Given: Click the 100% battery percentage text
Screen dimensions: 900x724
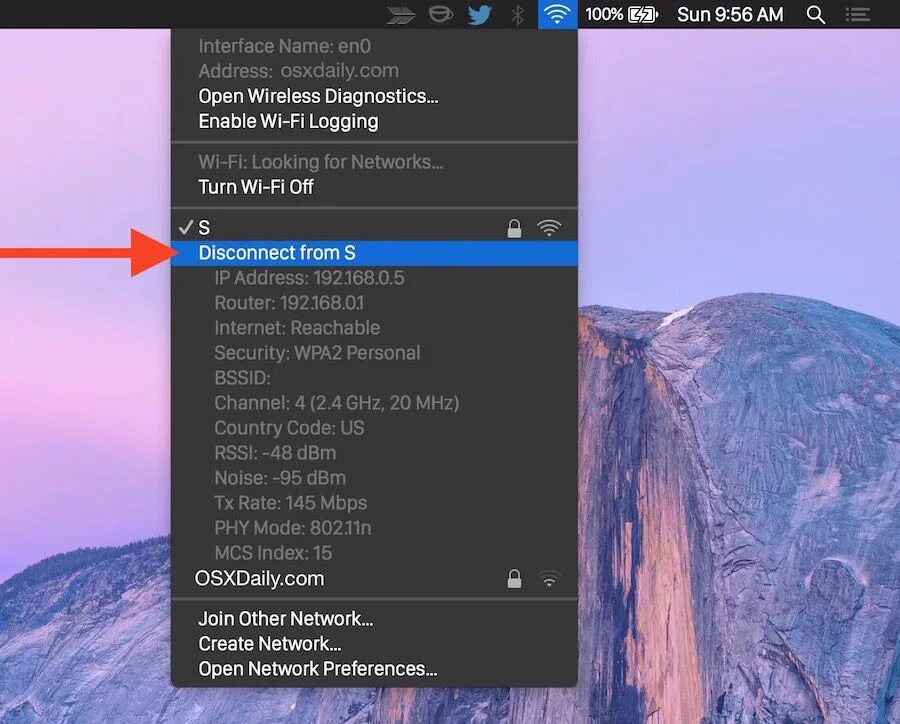Looking at the screenshot, I should pos(604,14).
